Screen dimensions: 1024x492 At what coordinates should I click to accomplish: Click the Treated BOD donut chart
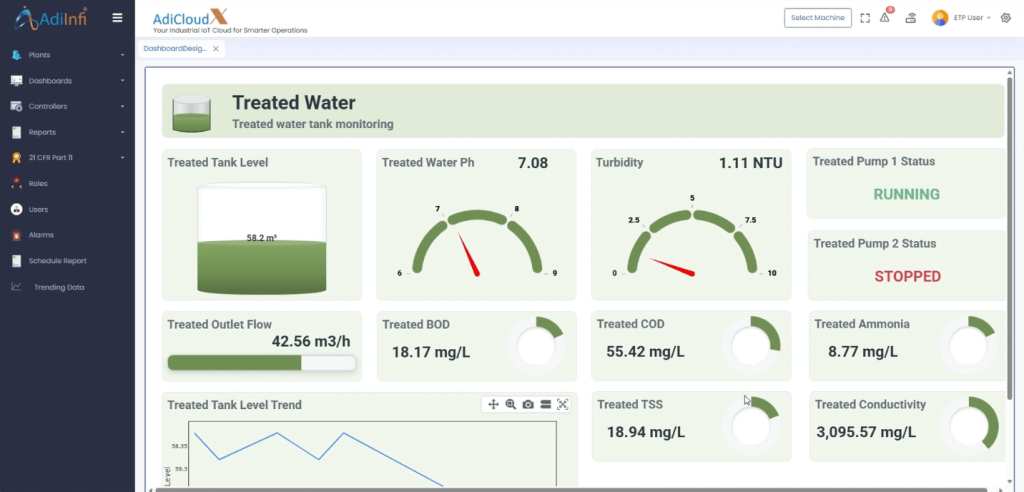536,346
